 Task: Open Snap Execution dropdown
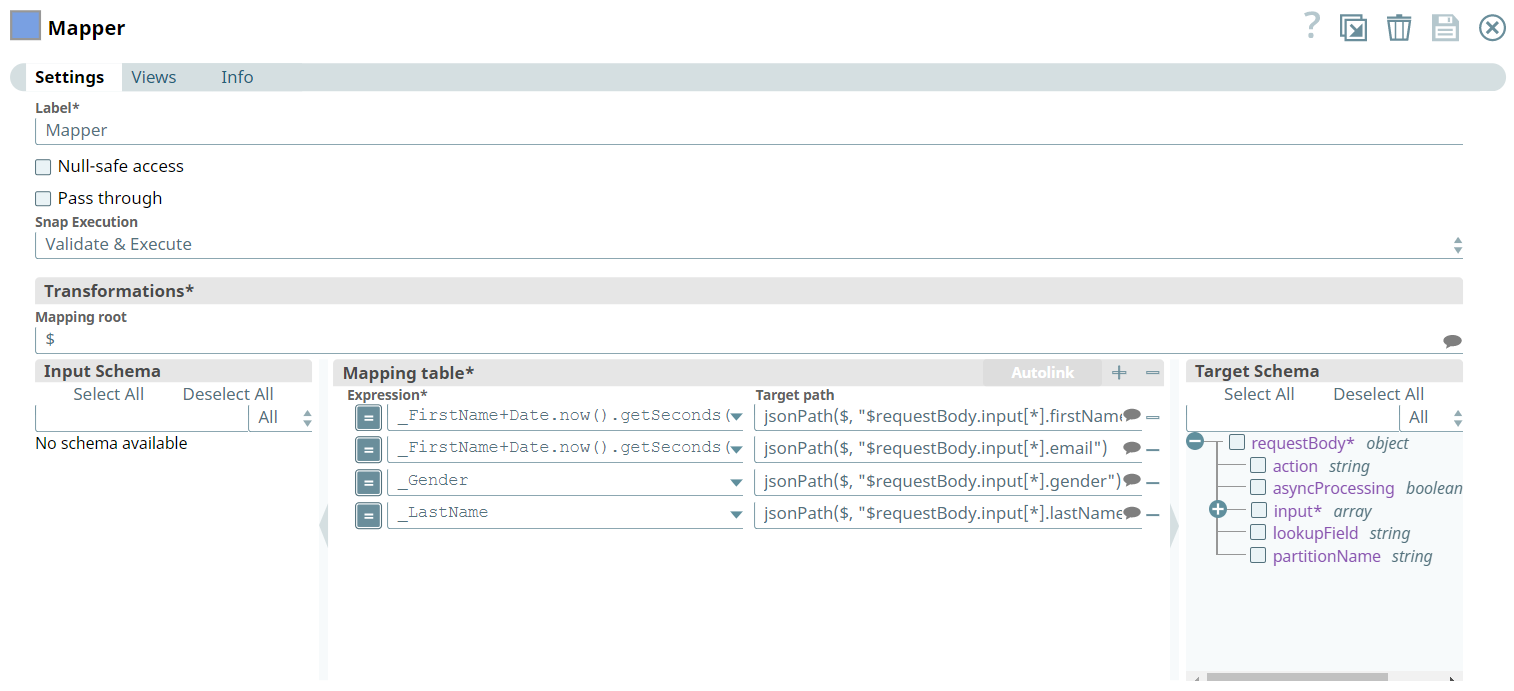click(748, 244)
